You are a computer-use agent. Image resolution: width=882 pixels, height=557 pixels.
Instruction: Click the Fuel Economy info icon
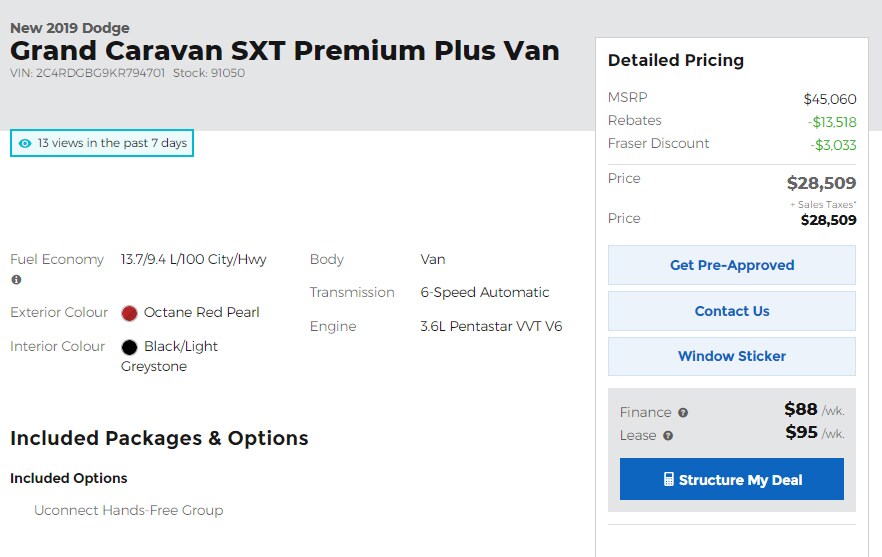pos(16,280)
